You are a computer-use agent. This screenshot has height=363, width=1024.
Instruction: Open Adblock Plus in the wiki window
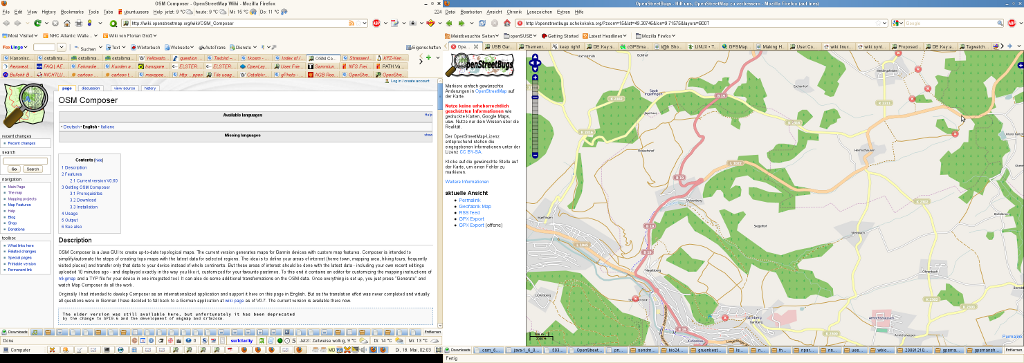click(377, 23)
